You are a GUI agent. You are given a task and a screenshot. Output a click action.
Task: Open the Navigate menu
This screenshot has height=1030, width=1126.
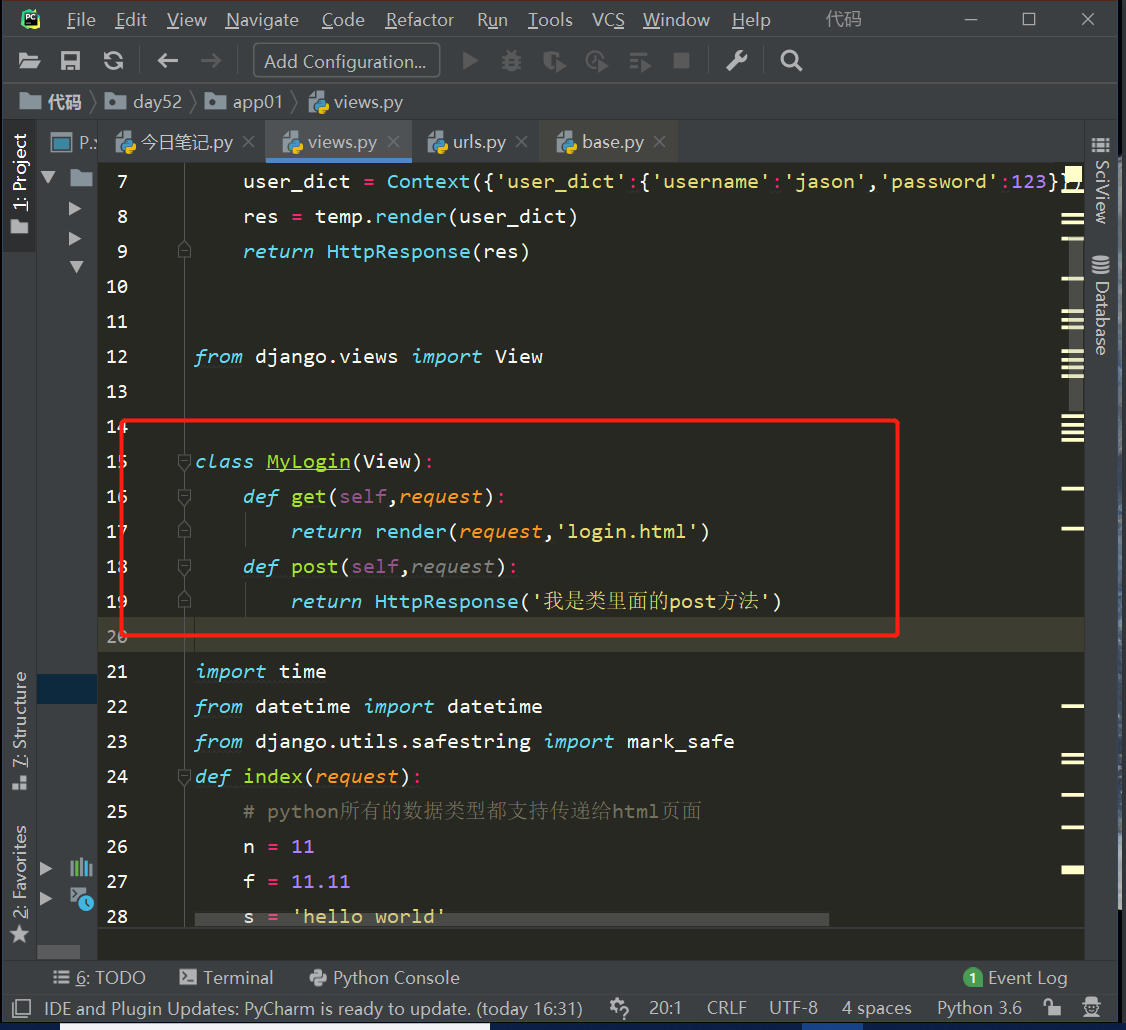[262, 20]
